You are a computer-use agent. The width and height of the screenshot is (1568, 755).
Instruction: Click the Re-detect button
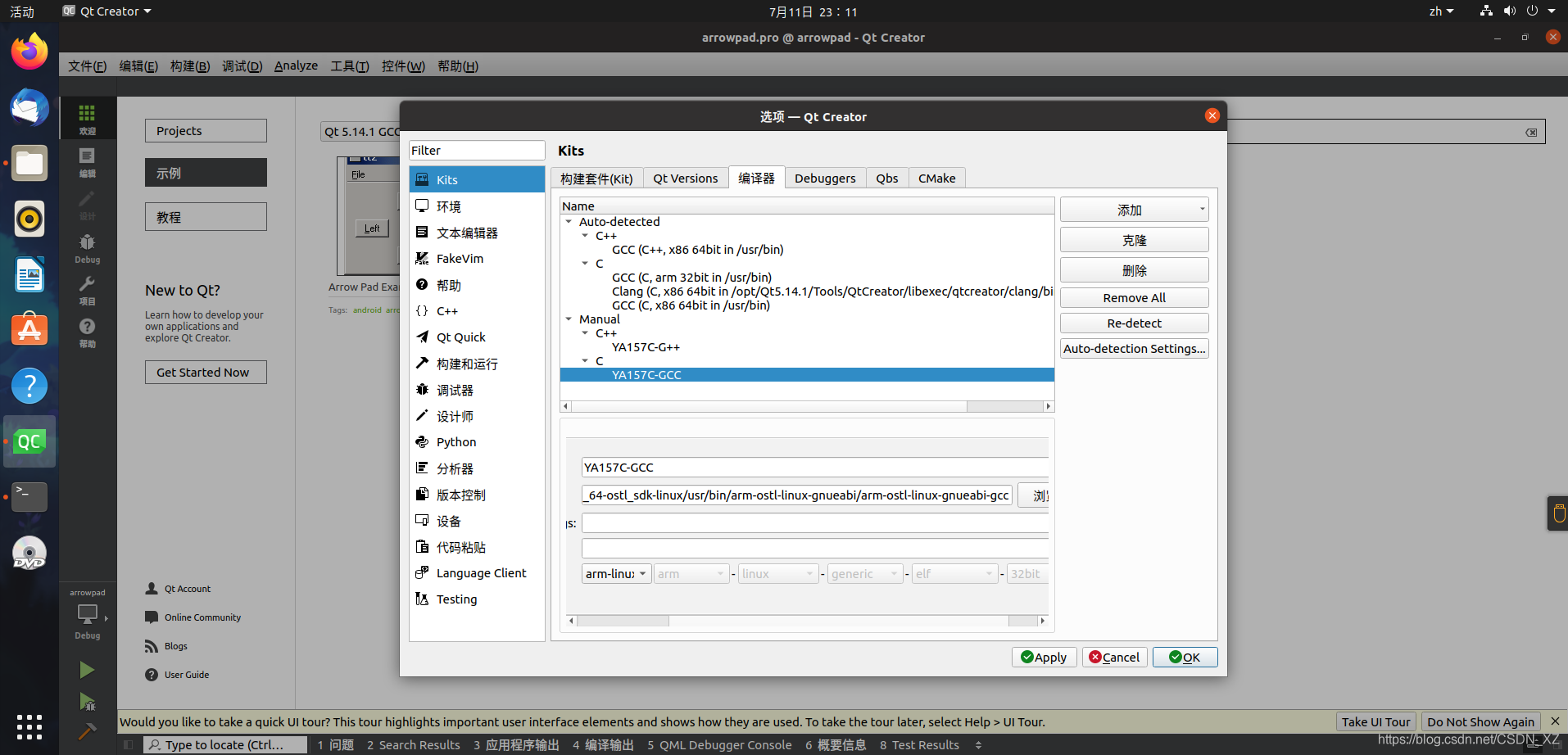[x=1134, y=323]
